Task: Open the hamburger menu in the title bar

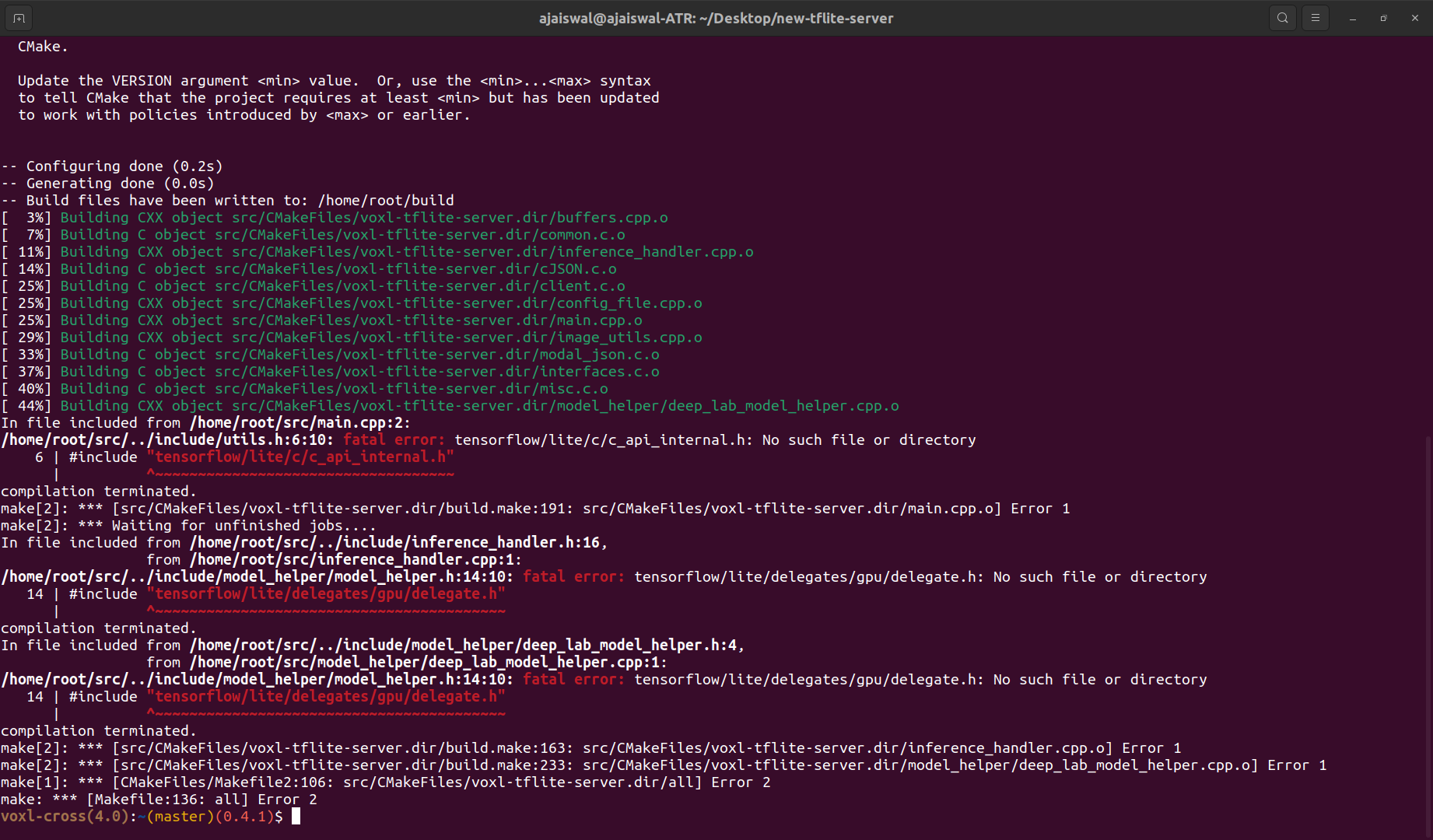Action: (1316, 18)
